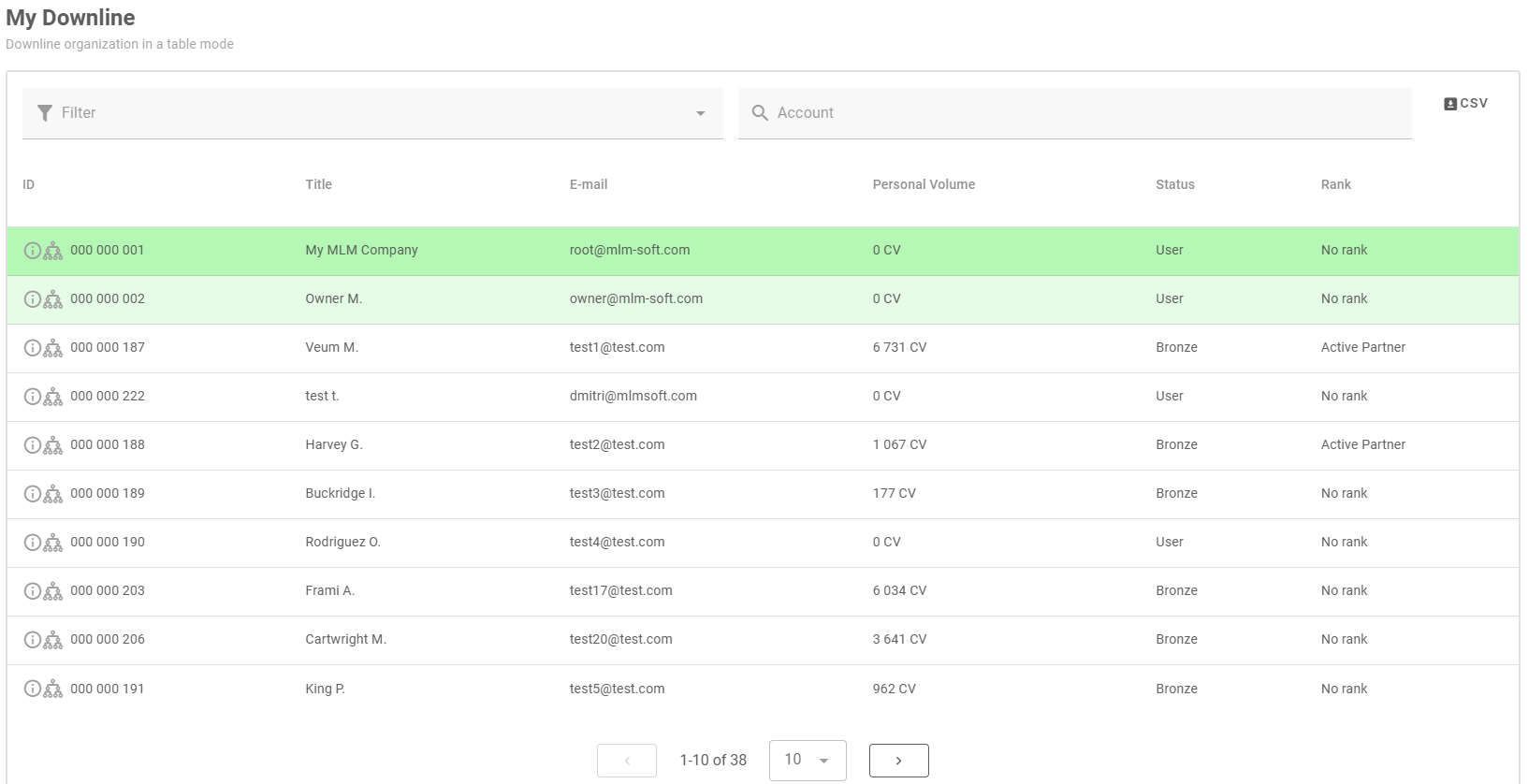Open tree icon for King P. row
The image size is (1528, 784).
[x=53, y=690]
